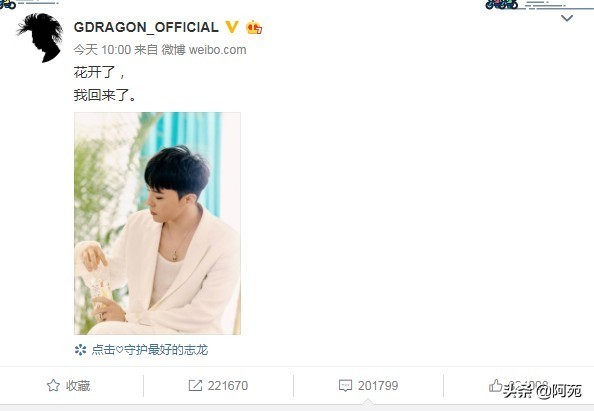
Task: Open reposts via the 221670 count
Action: tap(228, 386)
